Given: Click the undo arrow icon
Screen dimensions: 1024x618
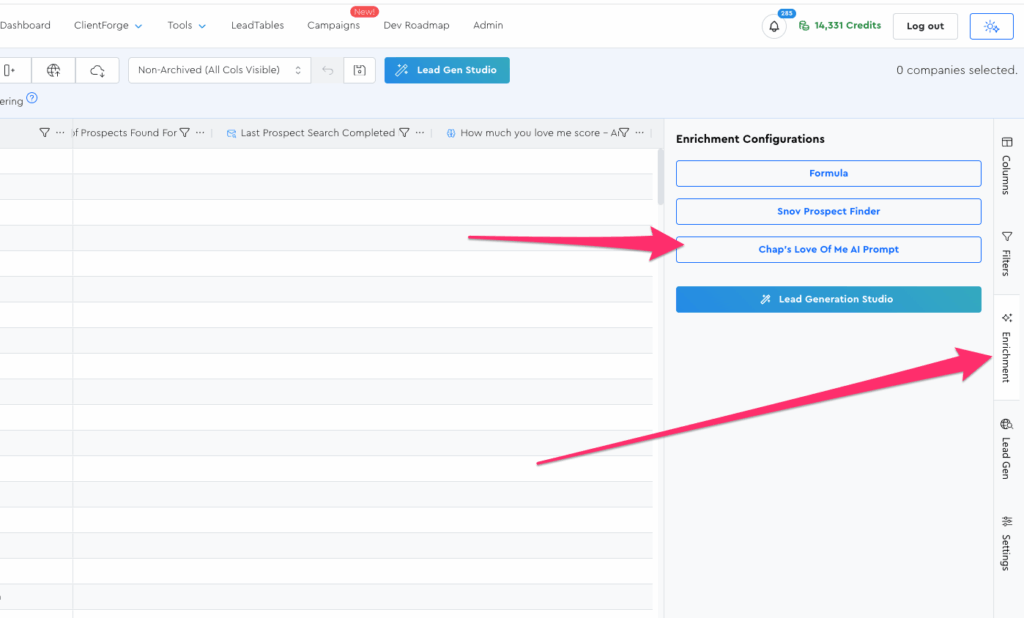Looking at the screenshot, I should pos(328,70).
